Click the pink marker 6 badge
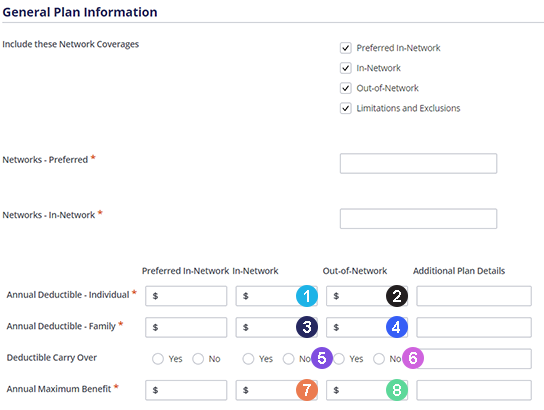Image resolution: width=544 pixels, height=410 pixels. (413, 358)
